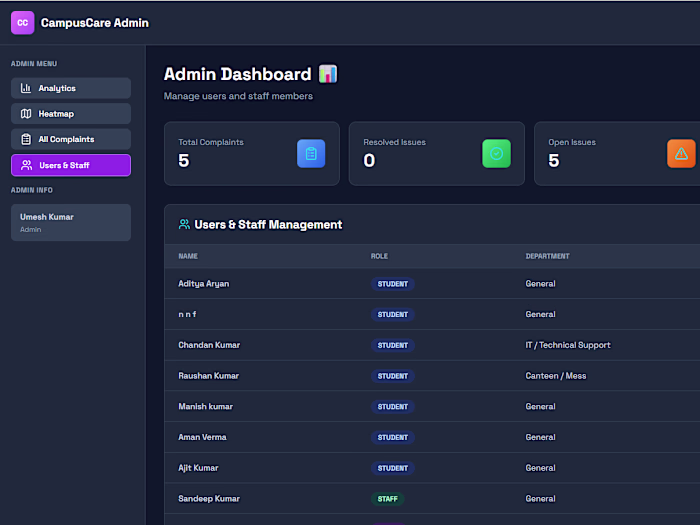
Task: Click the chart emoji next to Admin Dashboard
Action: point(328,74)
